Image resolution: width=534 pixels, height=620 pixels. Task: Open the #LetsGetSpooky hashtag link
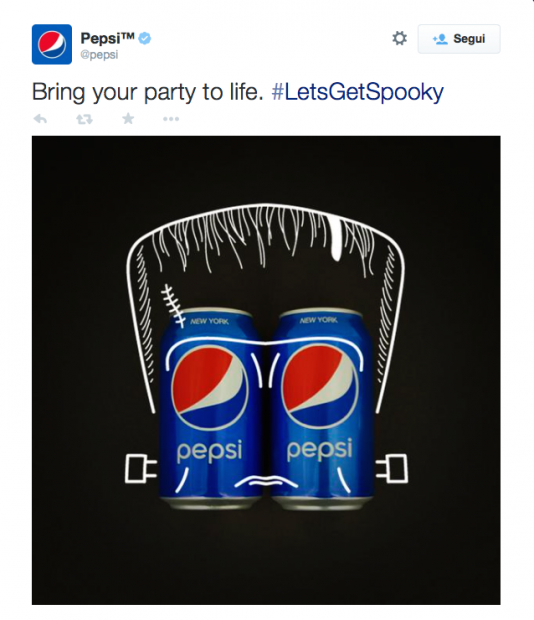pyautogui.click(x=358, y=92)
